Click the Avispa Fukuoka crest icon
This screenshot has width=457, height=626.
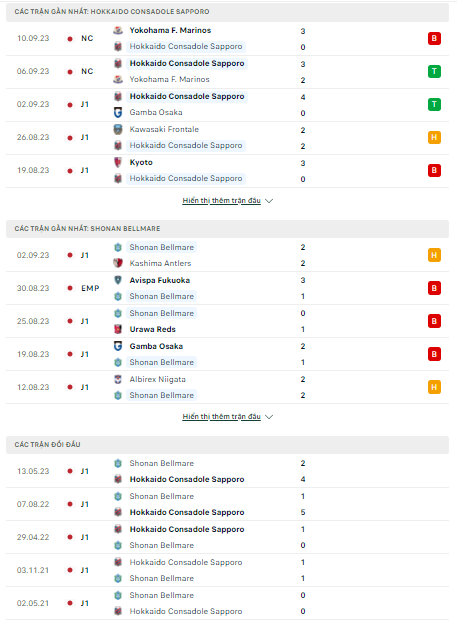click(118, 280)
